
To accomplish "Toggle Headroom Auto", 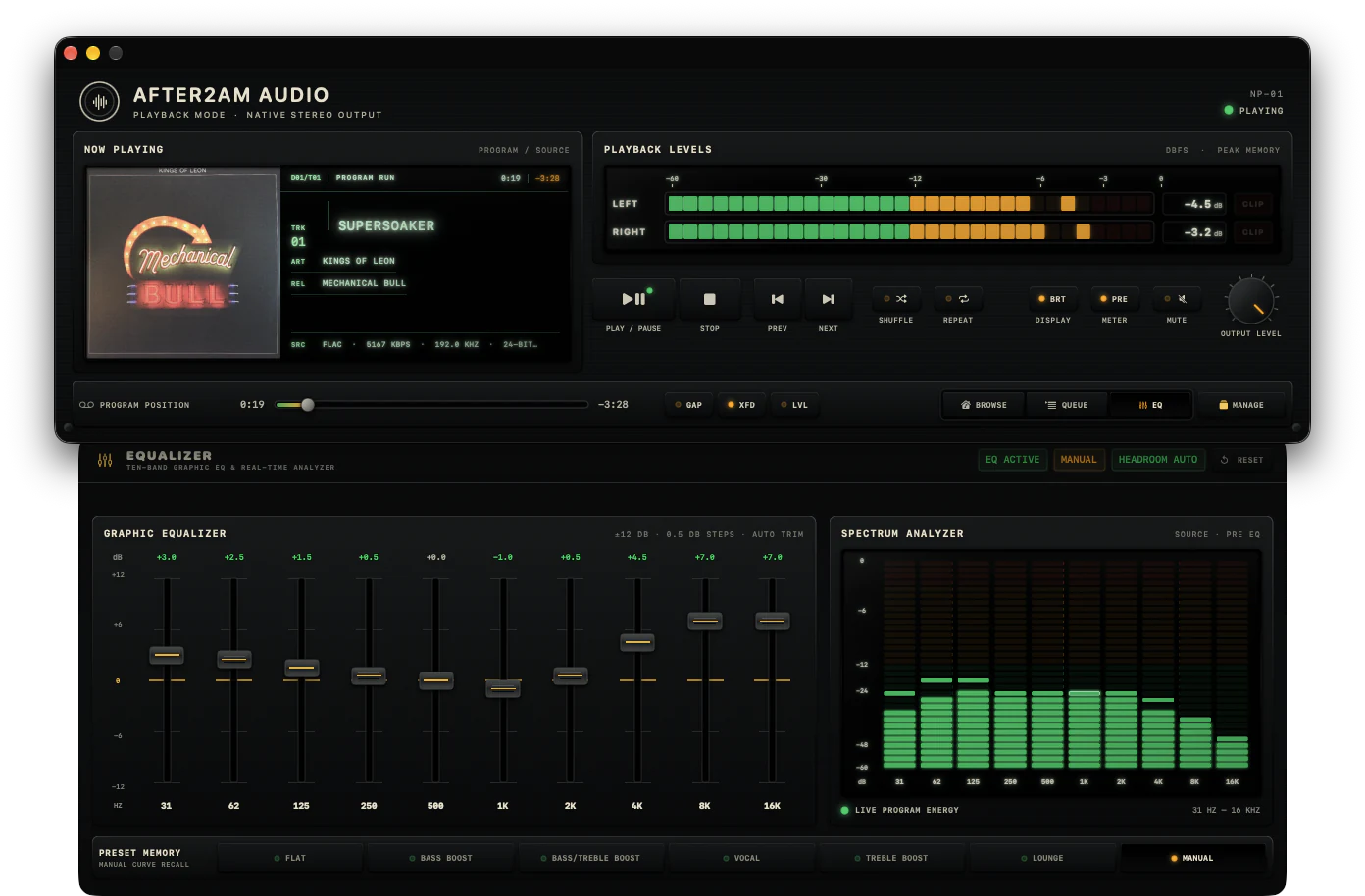I will pos(1158,460).
